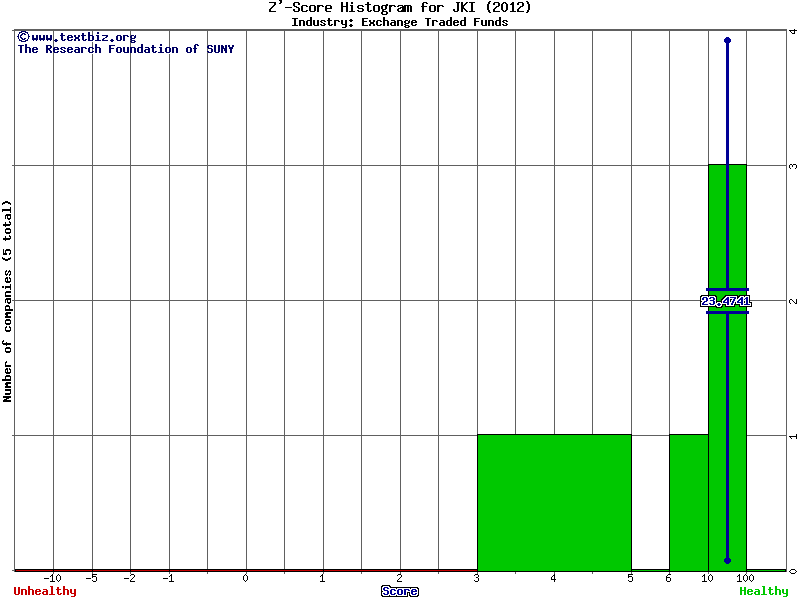Click the www.textbiz.org copyright text

[77, 37]
